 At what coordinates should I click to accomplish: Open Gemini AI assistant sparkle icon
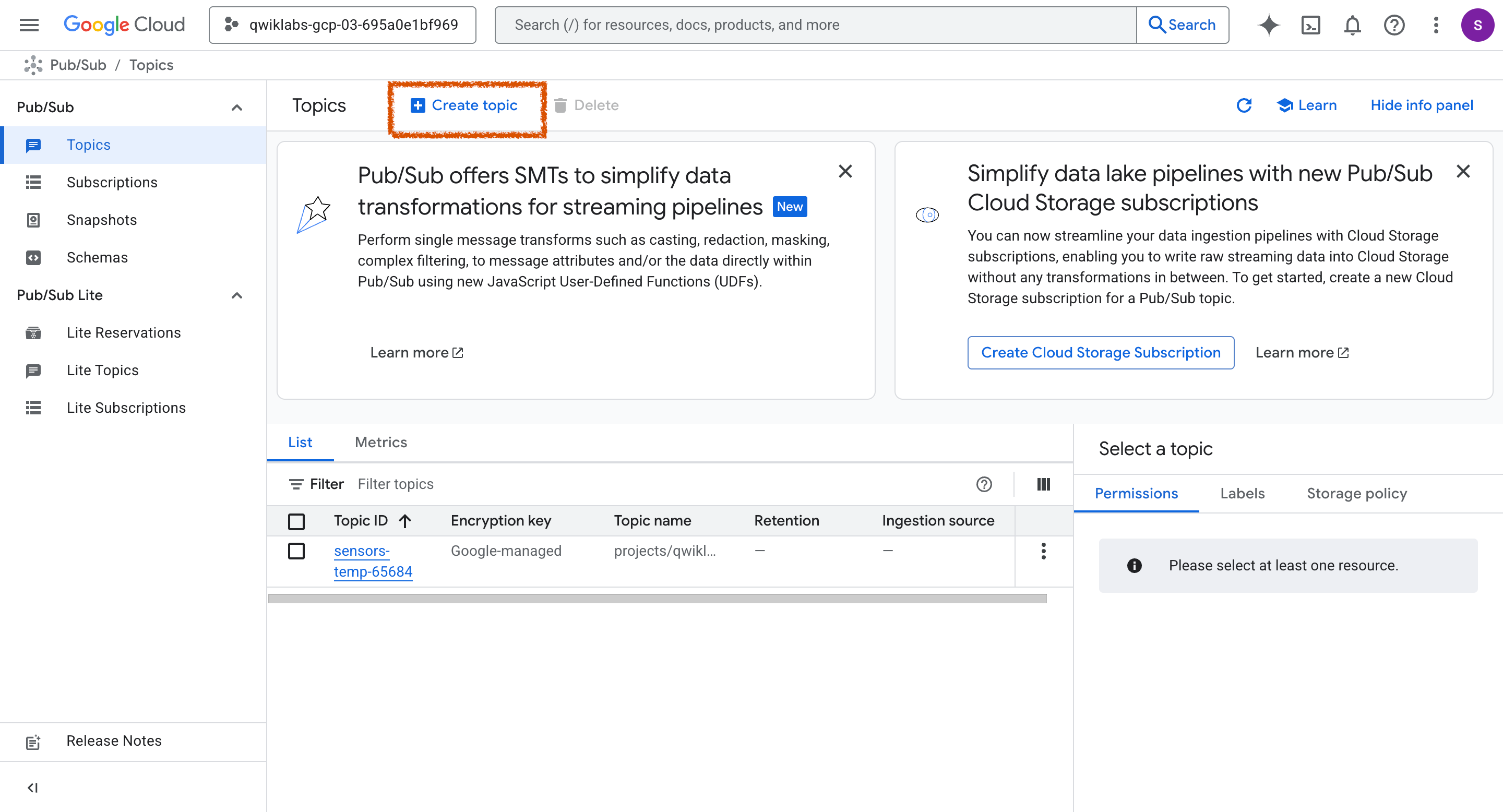pos(1269,25)
